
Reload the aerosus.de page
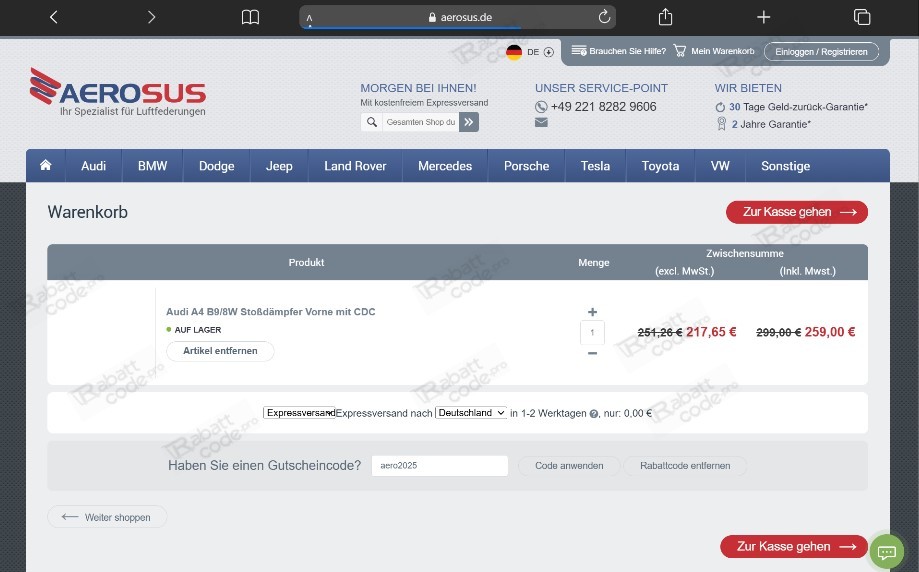click(604, 17)
